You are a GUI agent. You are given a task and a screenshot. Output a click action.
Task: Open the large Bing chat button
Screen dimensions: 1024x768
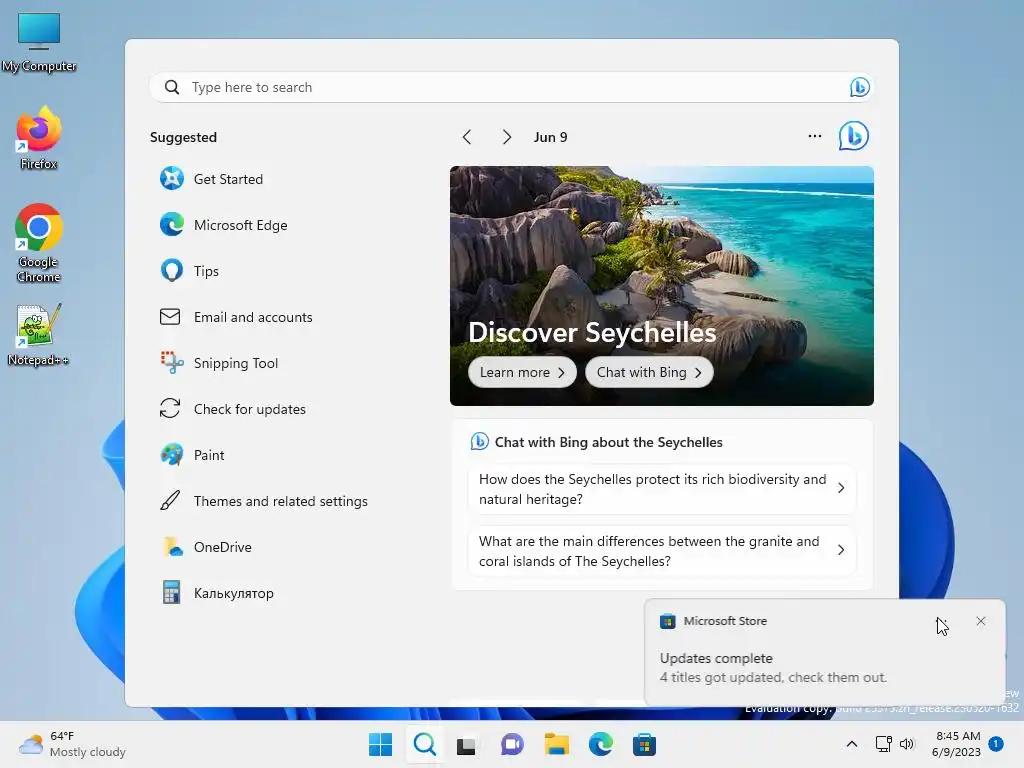click(x=854, y=136)
